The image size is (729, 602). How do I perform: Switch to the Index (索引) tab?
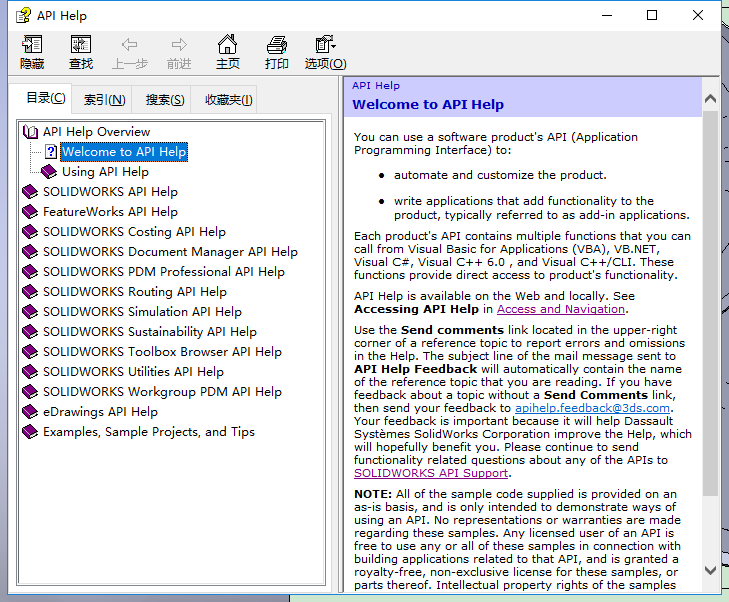click(x=104, y=99)
